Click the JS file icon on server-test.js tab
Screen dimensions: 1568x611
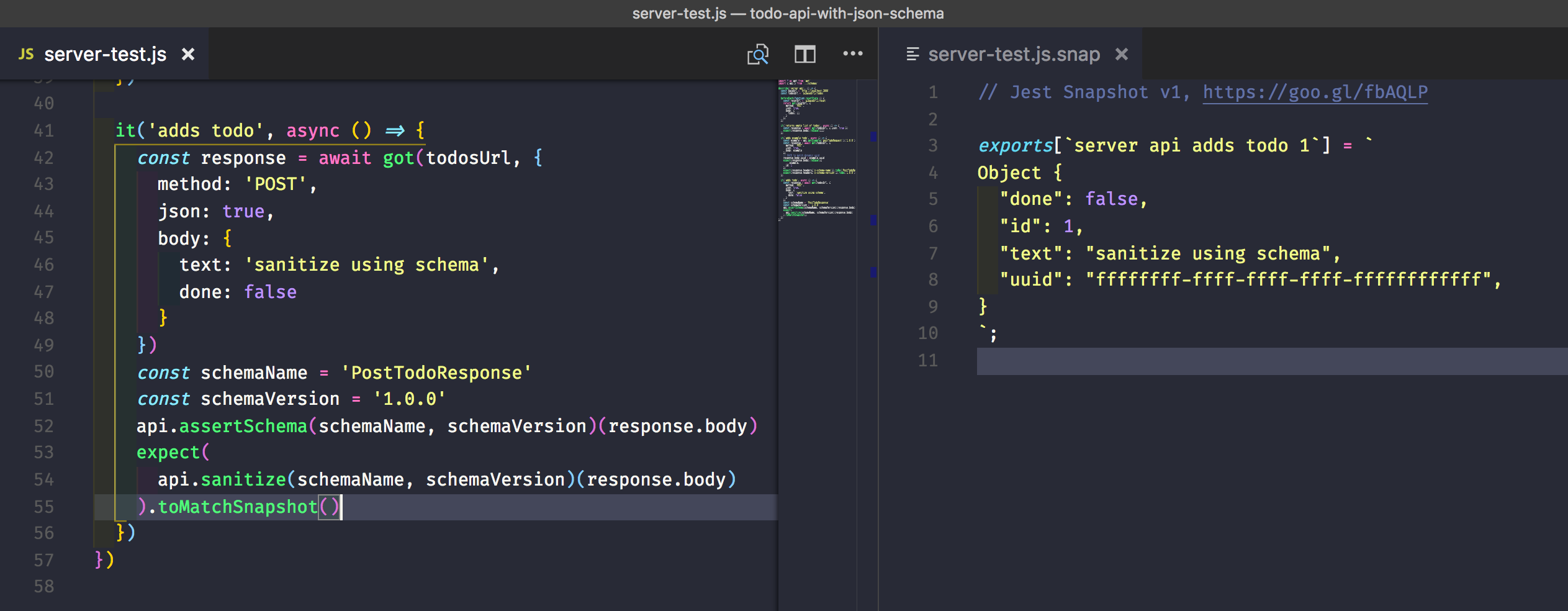(x=26, y=55)
